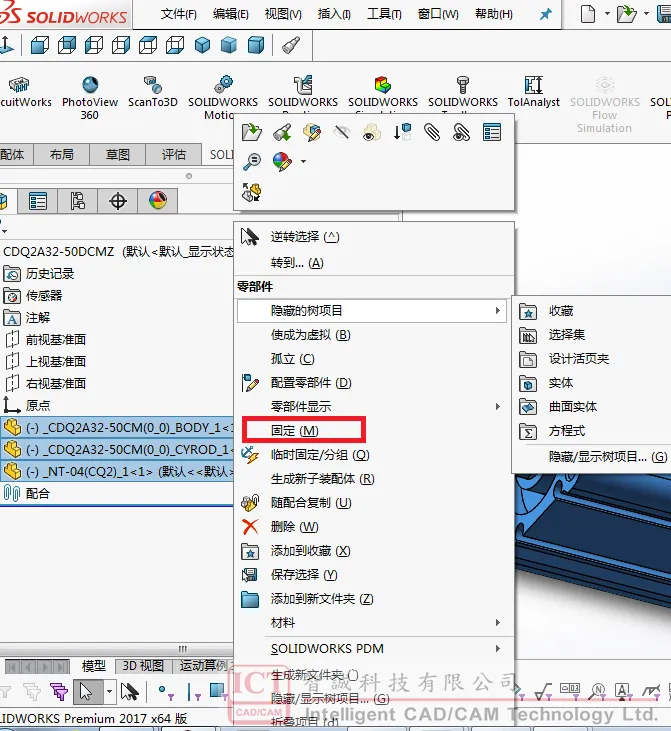Screen dimensions: 671x731
Task: Open View Mates paperclip-with-eye icon
Action: click(461, 132)
